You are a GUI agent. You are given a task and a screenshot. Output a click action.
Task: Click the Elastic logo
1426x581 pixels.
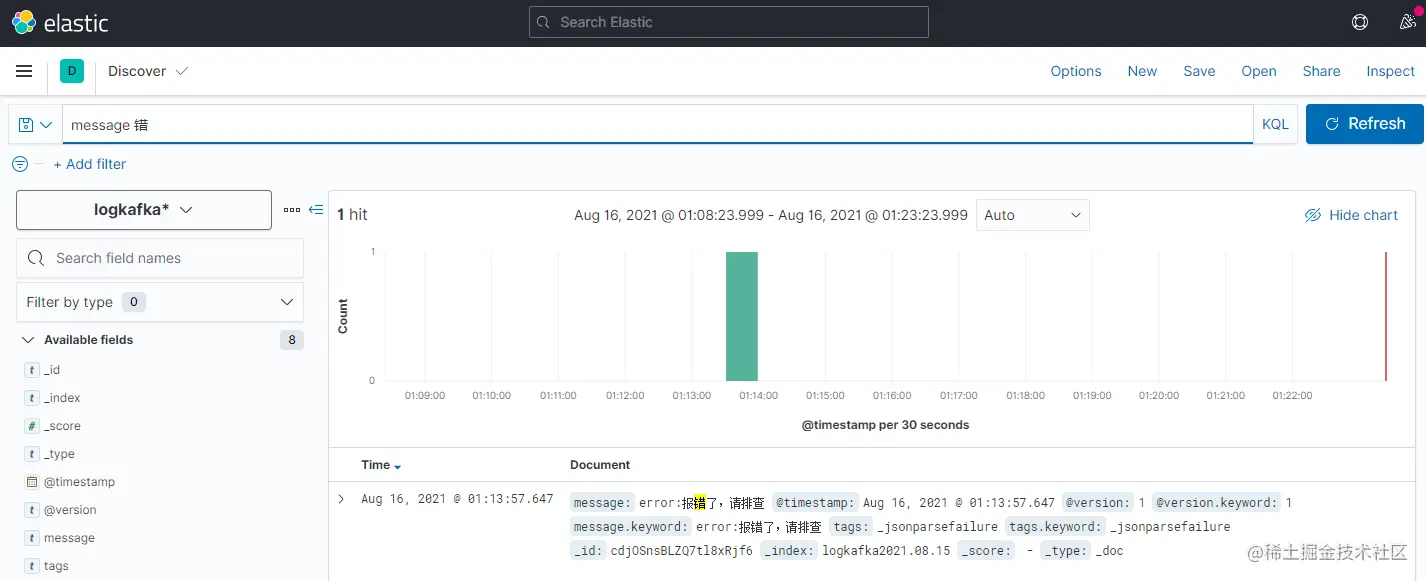pos(60,22)
